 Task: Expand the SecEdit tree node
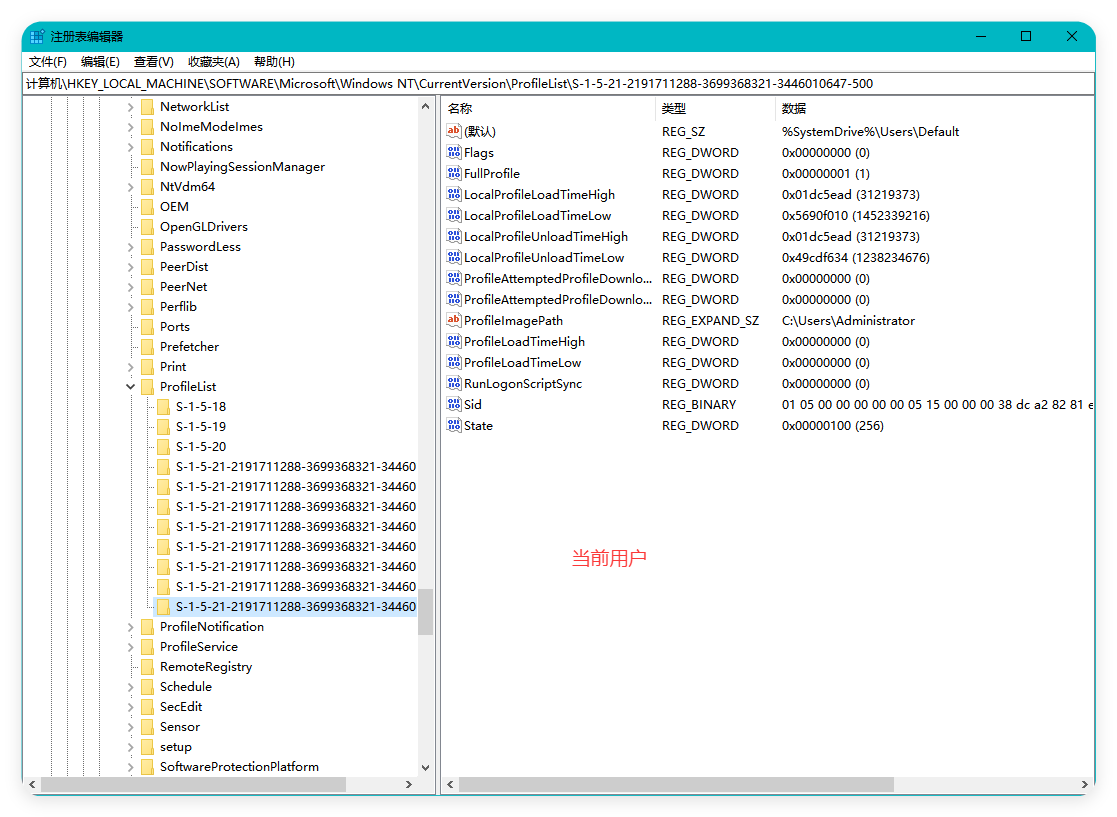[x=130, y=707]
